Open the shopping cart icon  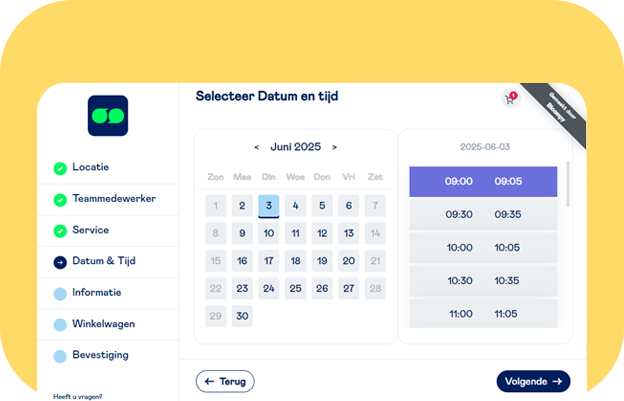pos(510,98)
